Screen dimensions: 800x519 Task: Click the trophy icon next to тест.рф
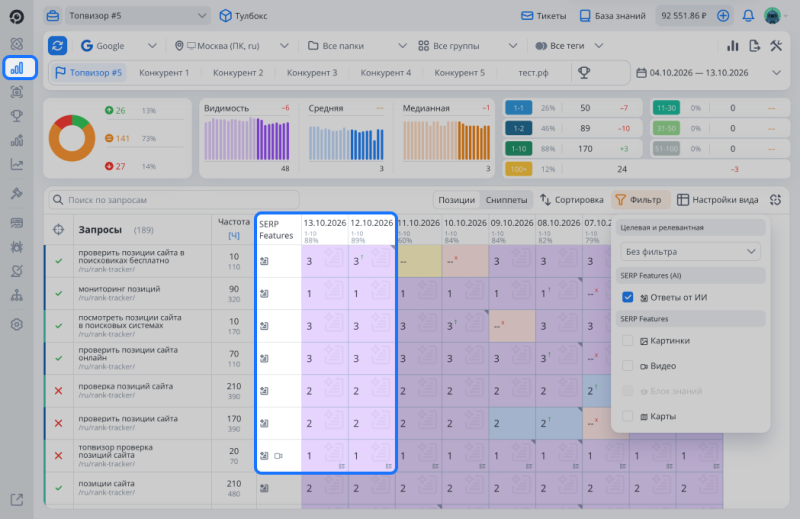pyautogui.click(x=584, y=72)
